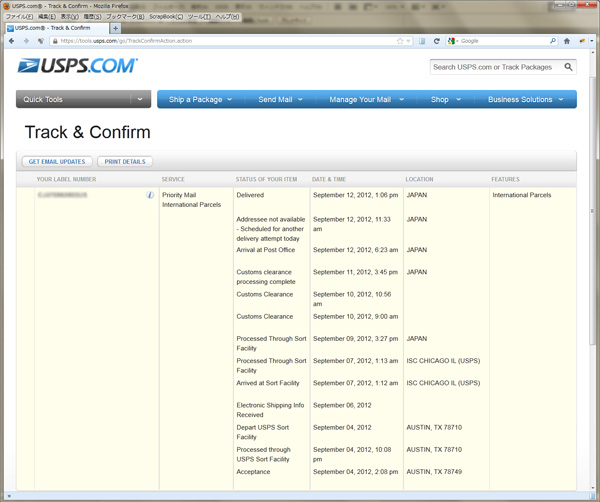
Task: Open the ツール(T) menu
Action: [x=199, y=16]
